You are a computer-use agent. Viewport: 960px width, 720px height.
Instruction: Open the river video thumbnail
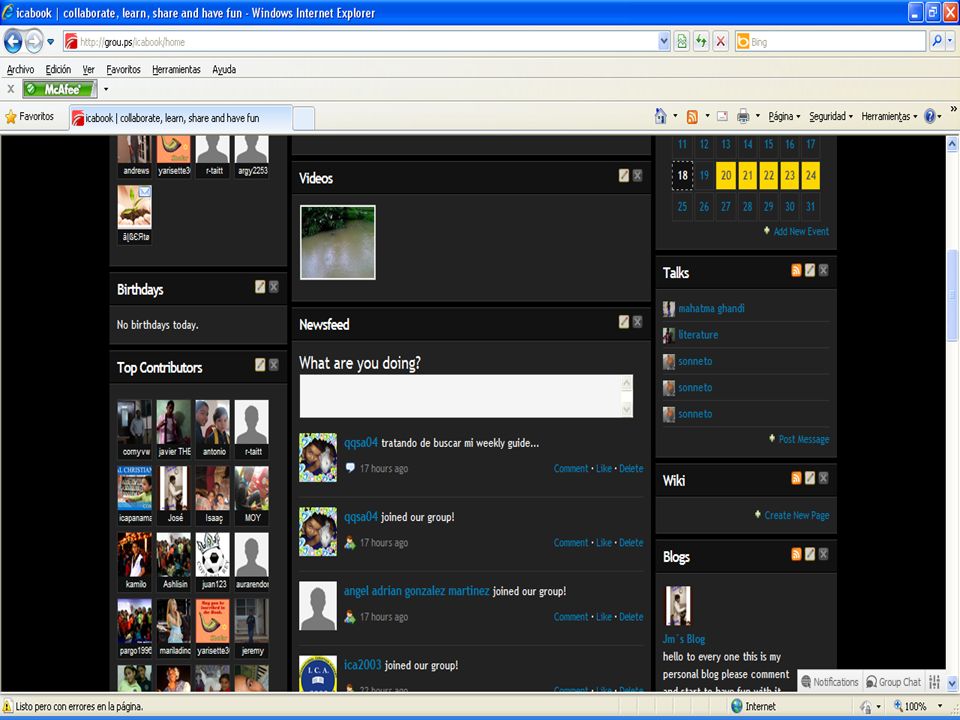338,242
